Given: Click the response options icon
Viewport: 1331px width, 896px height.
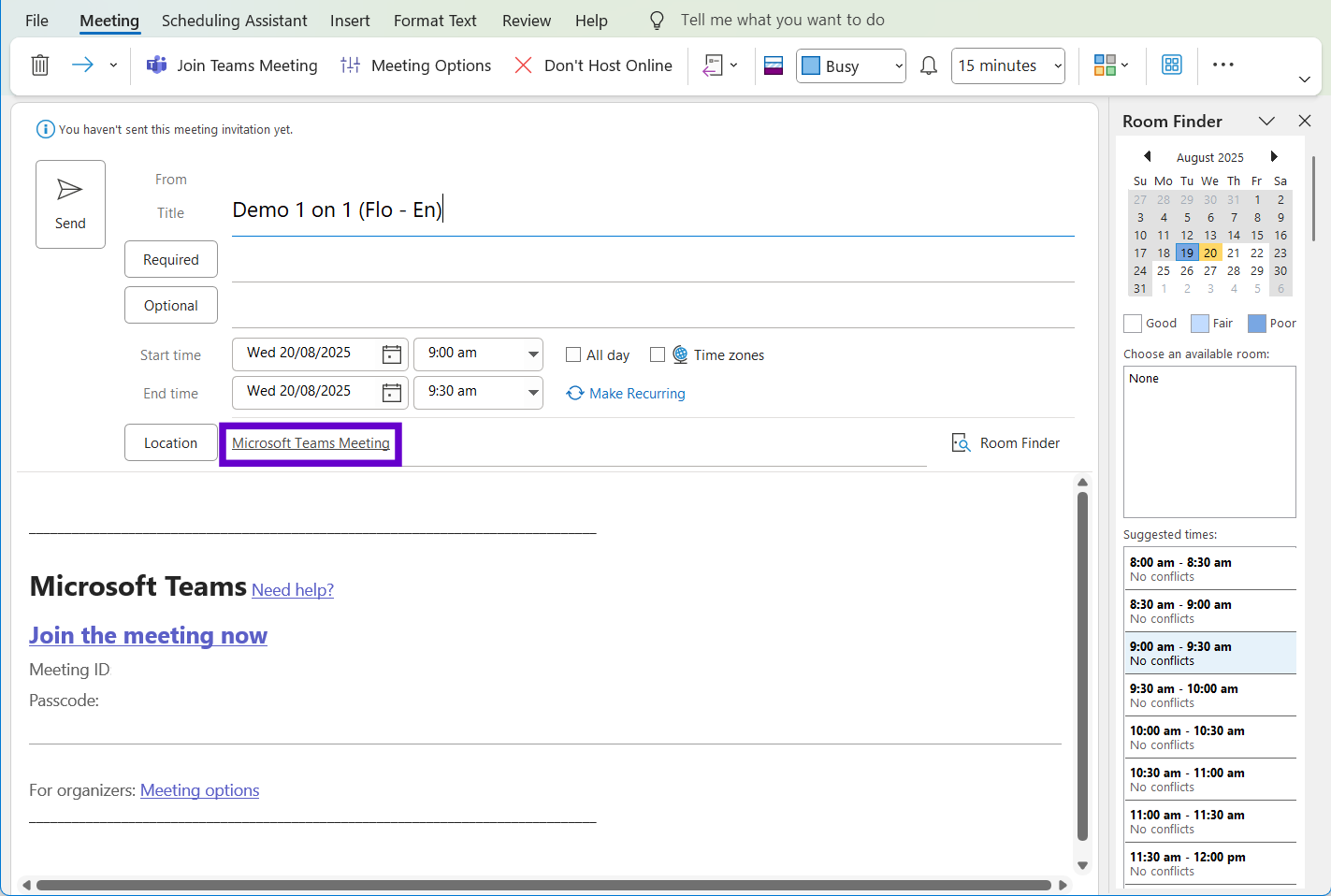Looking at the screenshot, I should pyautogui.click(x=713, y=65).
